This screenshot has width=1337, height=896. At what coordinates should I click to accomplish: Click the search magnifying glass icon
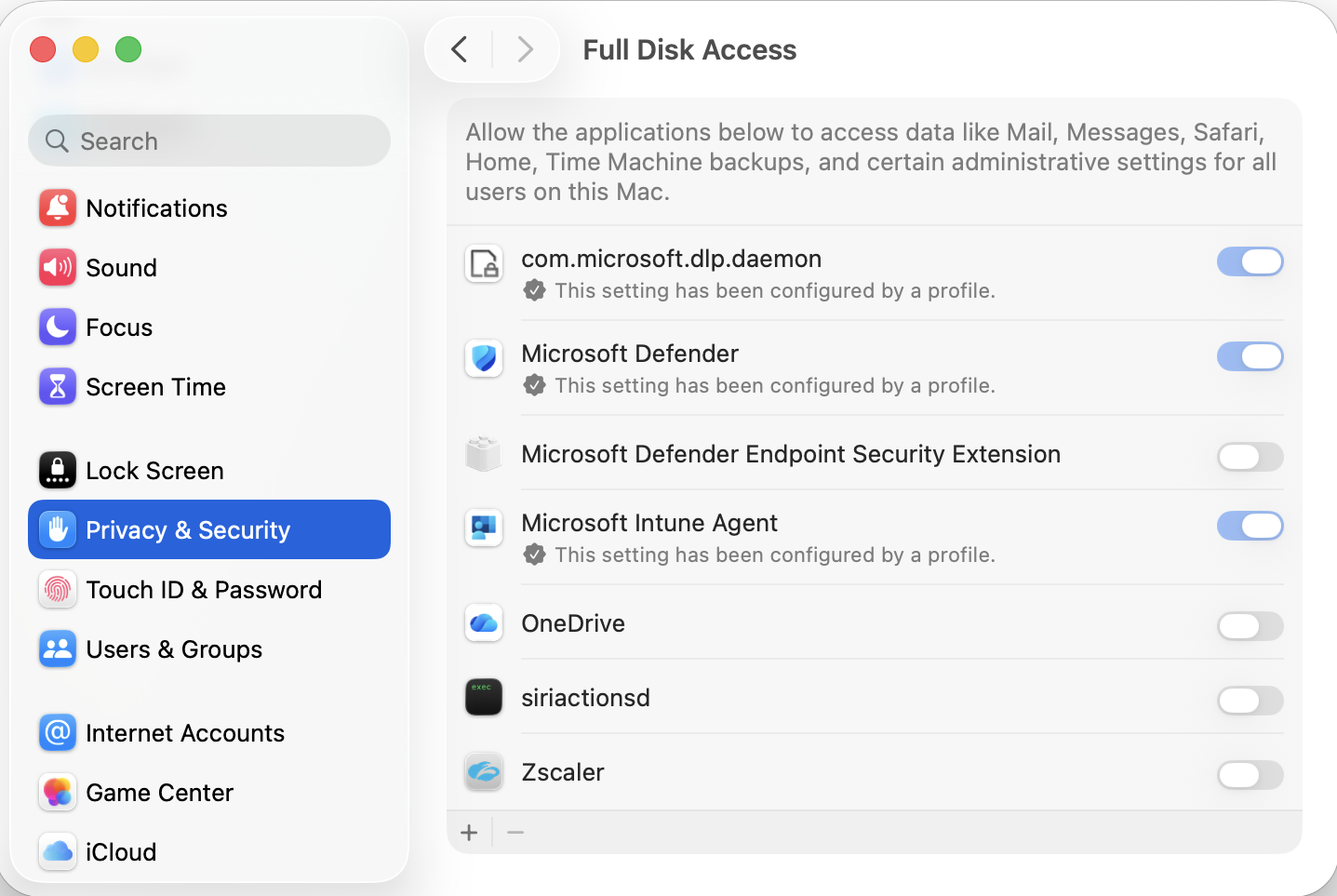coord(57,140)
